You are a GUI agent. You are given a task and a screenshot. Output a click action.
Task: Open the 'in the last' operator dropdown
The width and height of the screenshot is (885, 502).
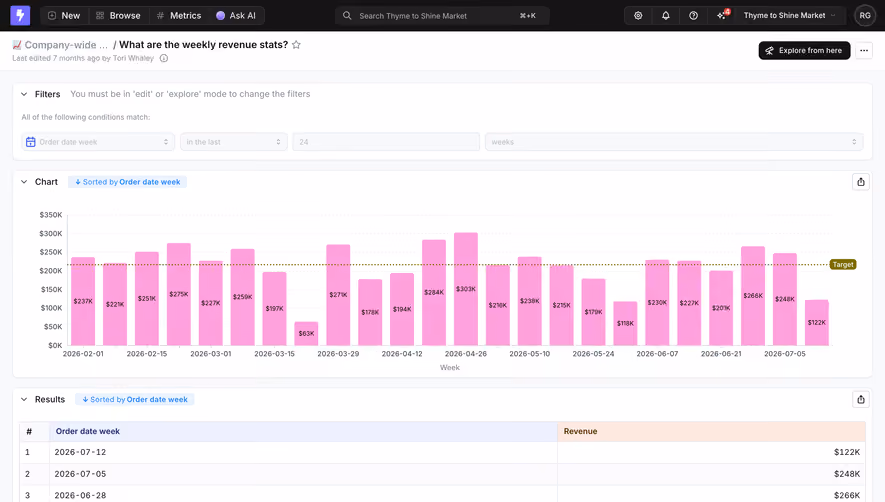pos(234,142)
